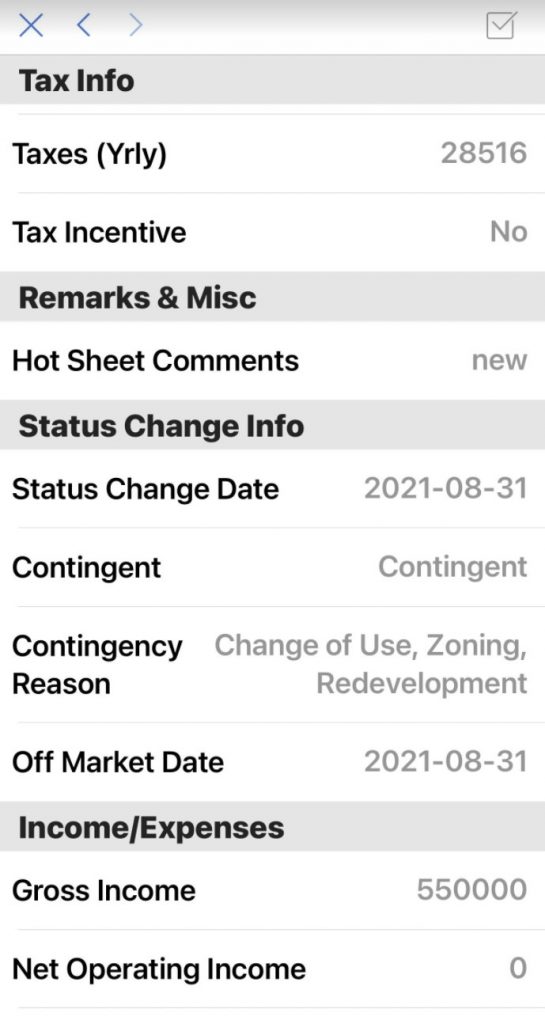Close the listing details with the X icon
545x1024 pixels.
pyautogui.click(x=31, y=25)
